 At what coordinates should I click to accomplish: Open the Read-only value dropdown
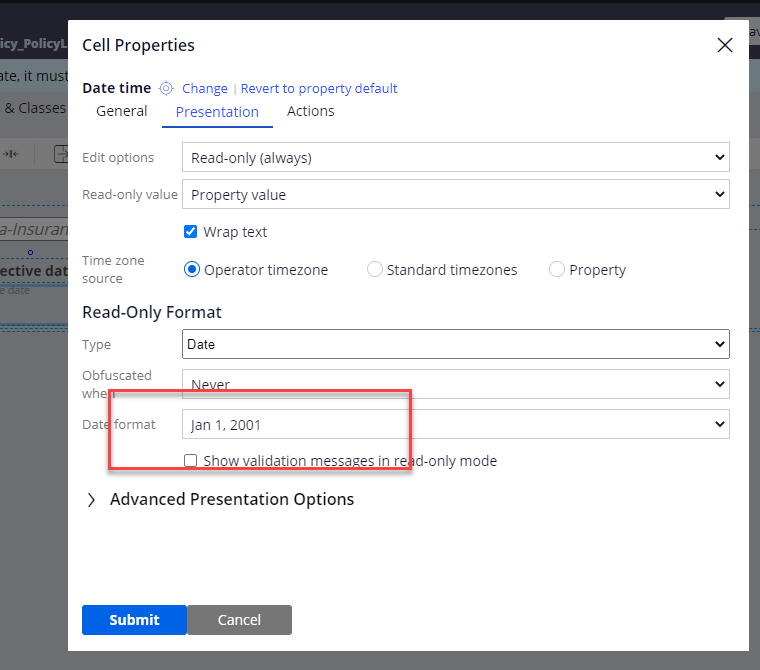pos(456,194)
